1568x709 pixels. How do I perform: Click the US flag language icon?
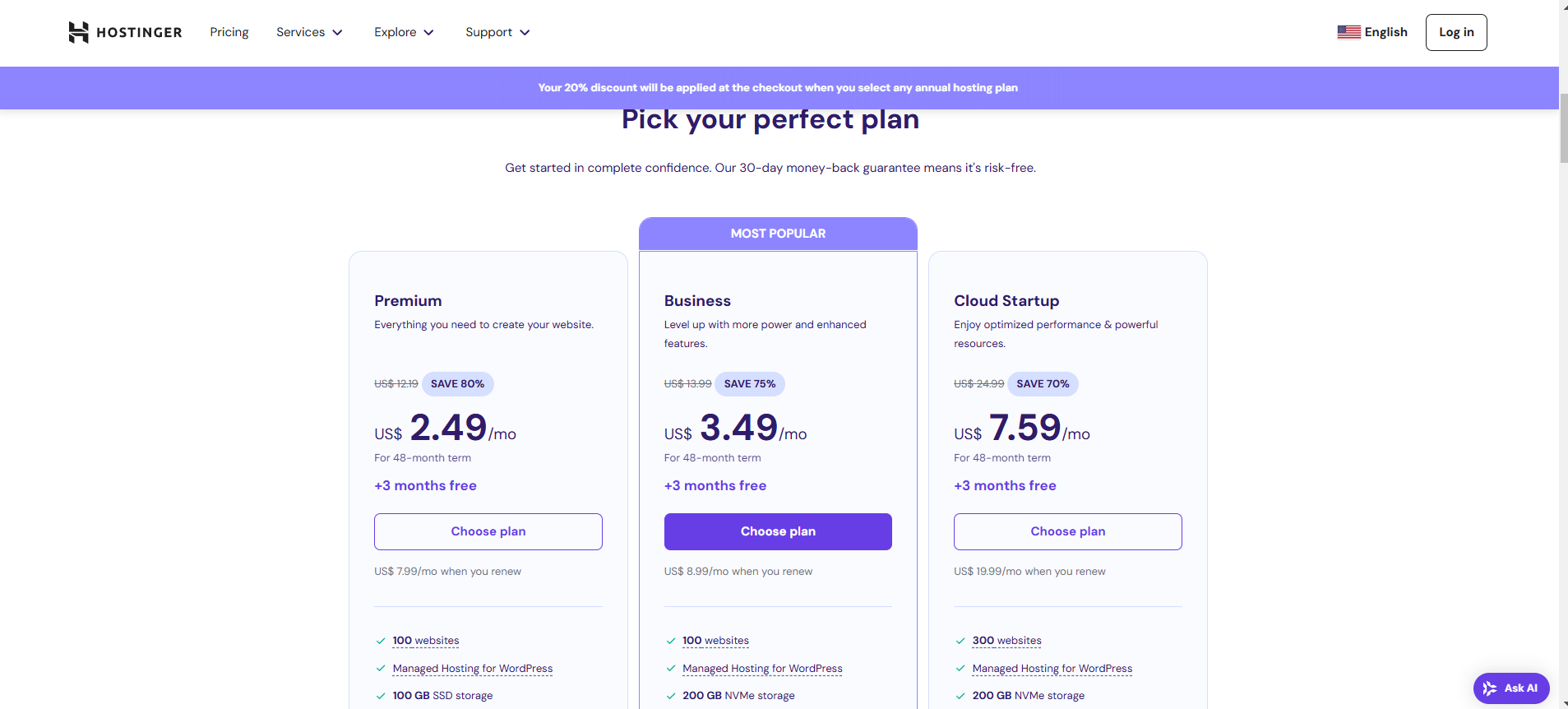1348,32
